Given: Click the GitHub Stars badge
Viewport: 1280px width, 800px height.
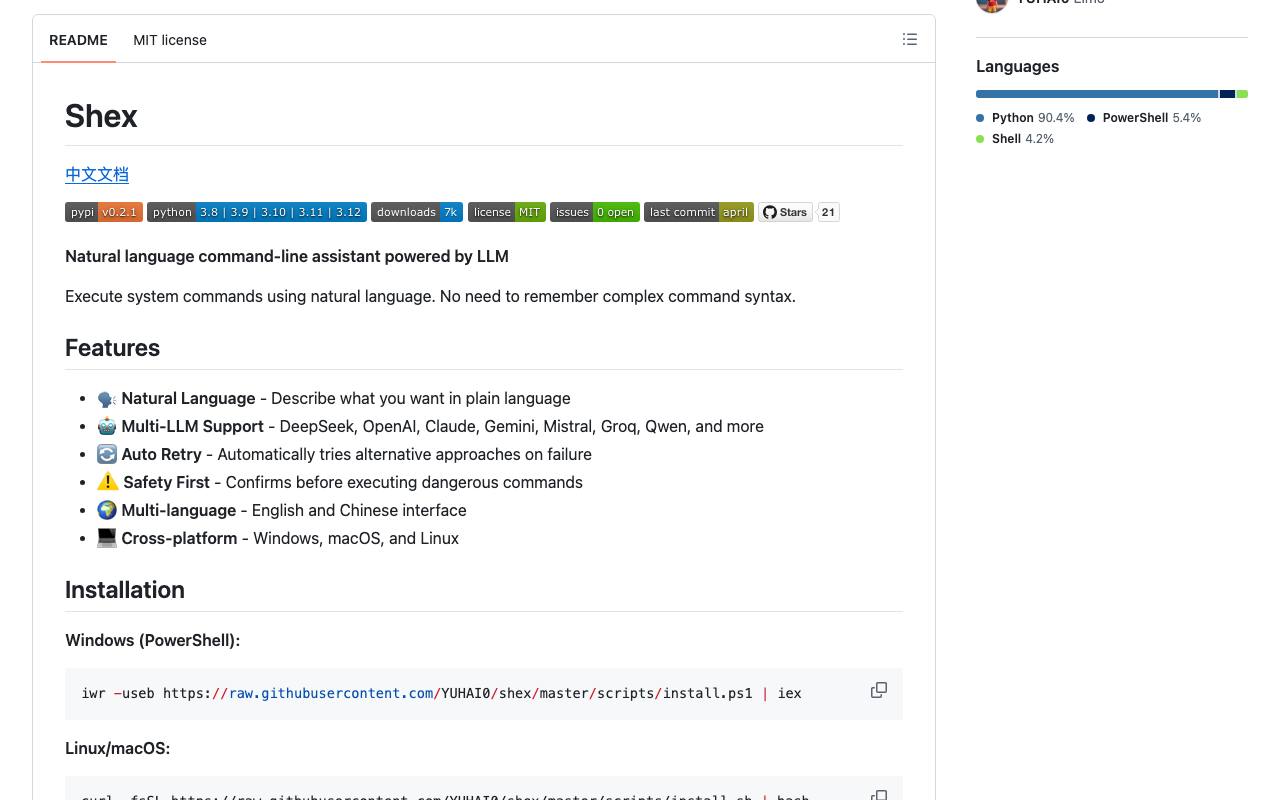Looking at the screenshot, I should pos(785,212).
